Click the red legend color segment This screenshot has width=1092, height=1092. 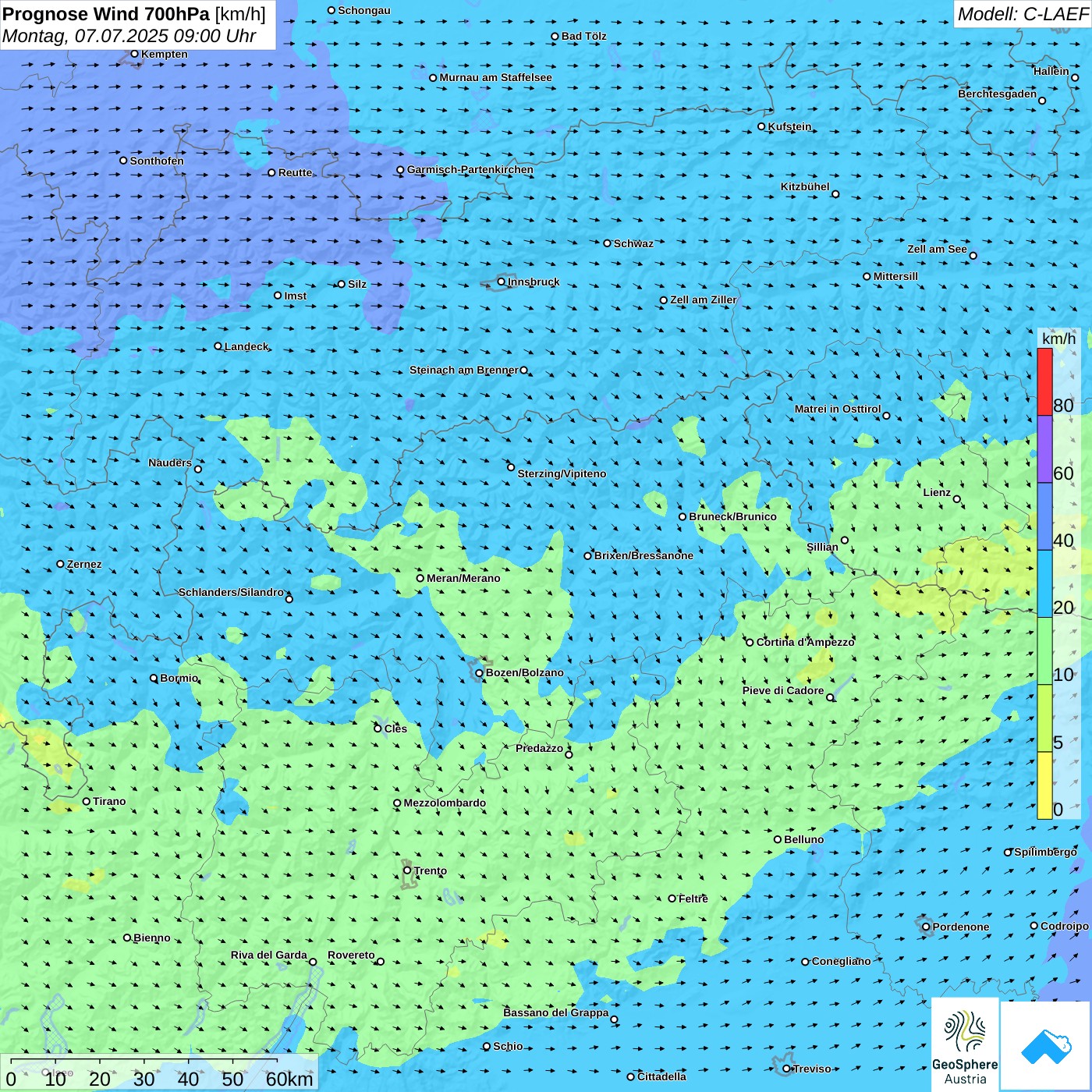[1044, 382]
